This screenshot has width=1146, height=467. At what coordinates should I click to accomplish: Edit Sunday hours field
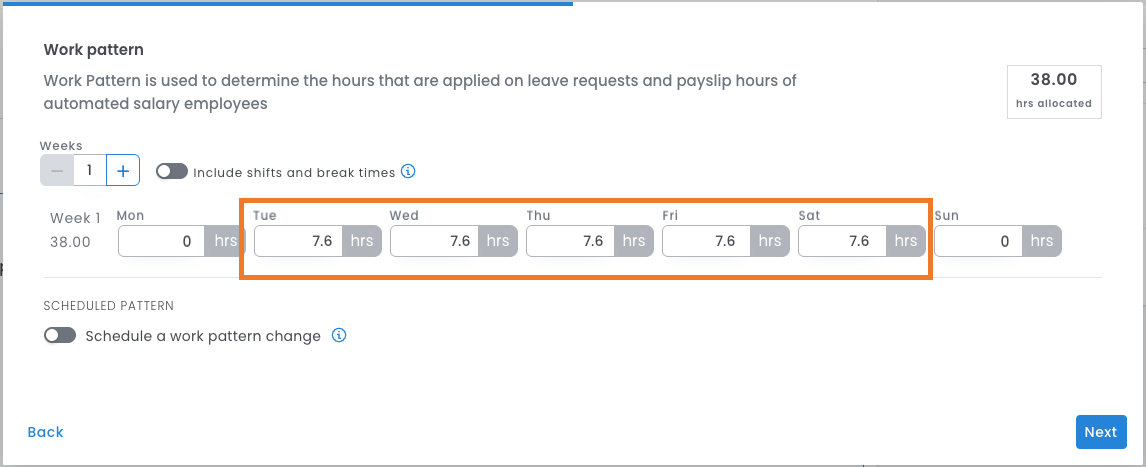(x=978, y=241)
